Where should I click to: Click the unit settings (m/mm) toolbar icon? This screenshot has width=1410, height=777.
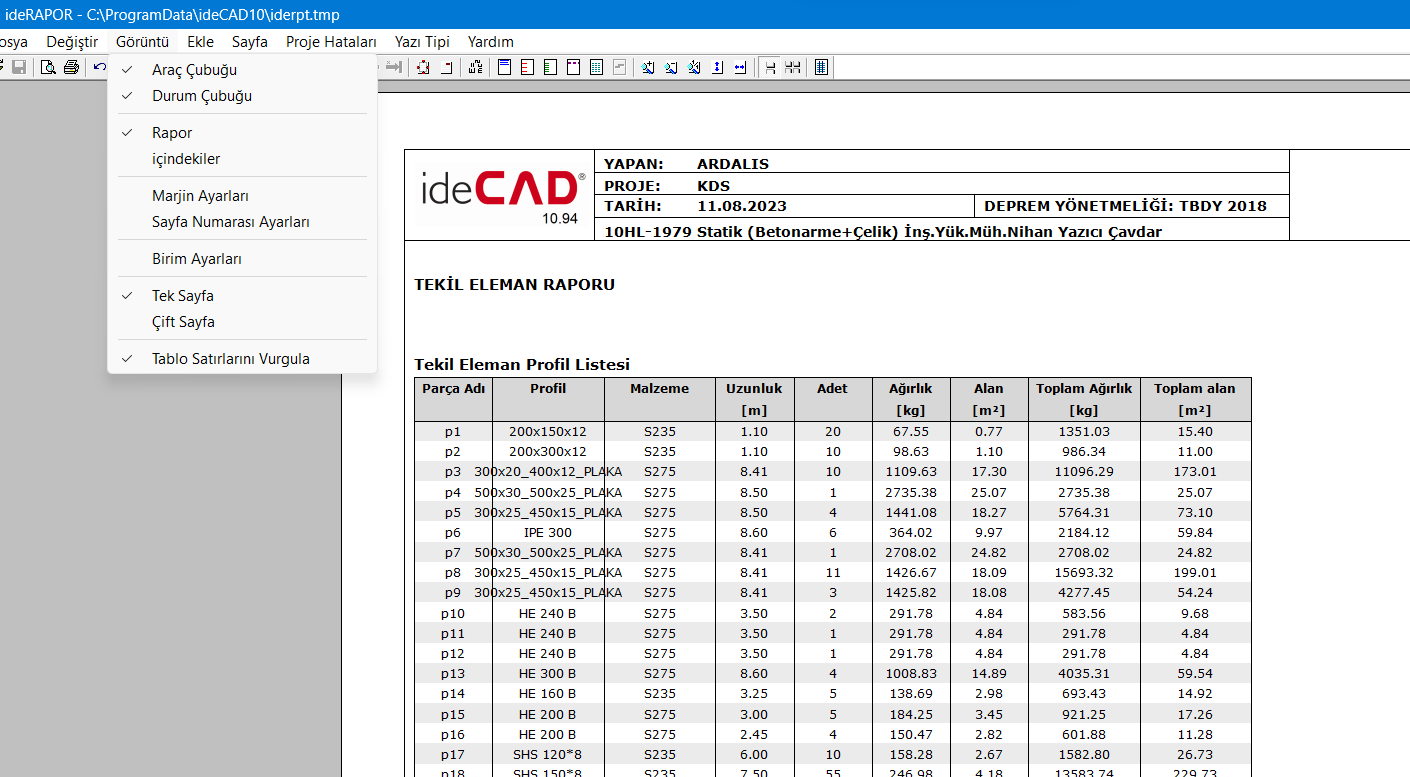tap(475, 67)
